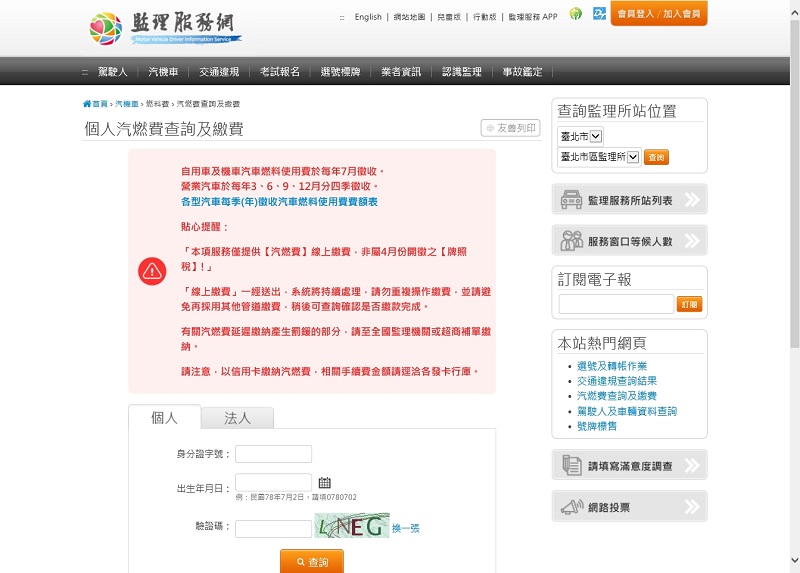Open the 交通違規 navigation menu
Image resolution: width=800 pixels, height=573 pixels.
[x=219, y=72]
